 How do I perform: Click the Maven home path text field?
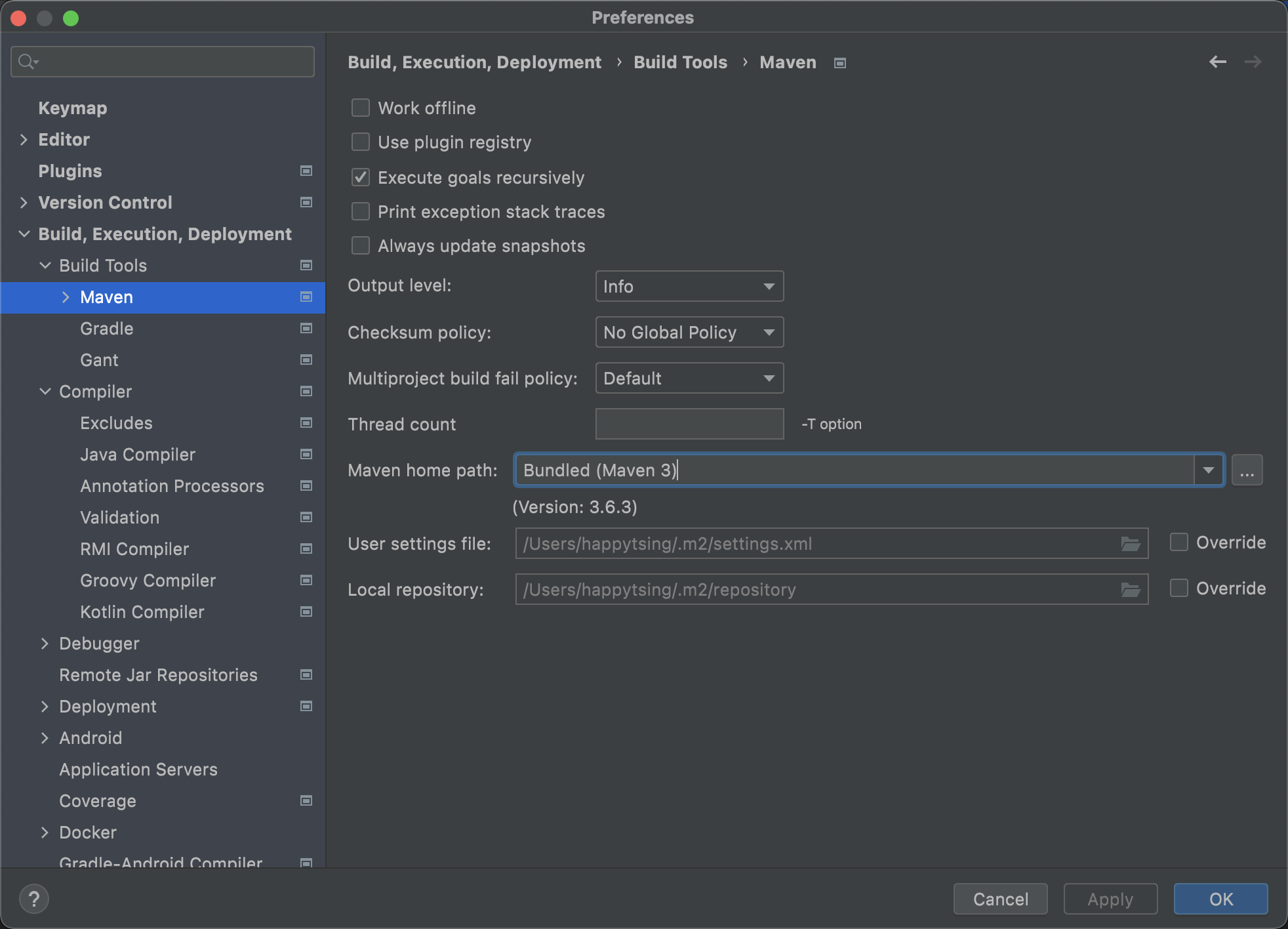click(x=854, y=470)
